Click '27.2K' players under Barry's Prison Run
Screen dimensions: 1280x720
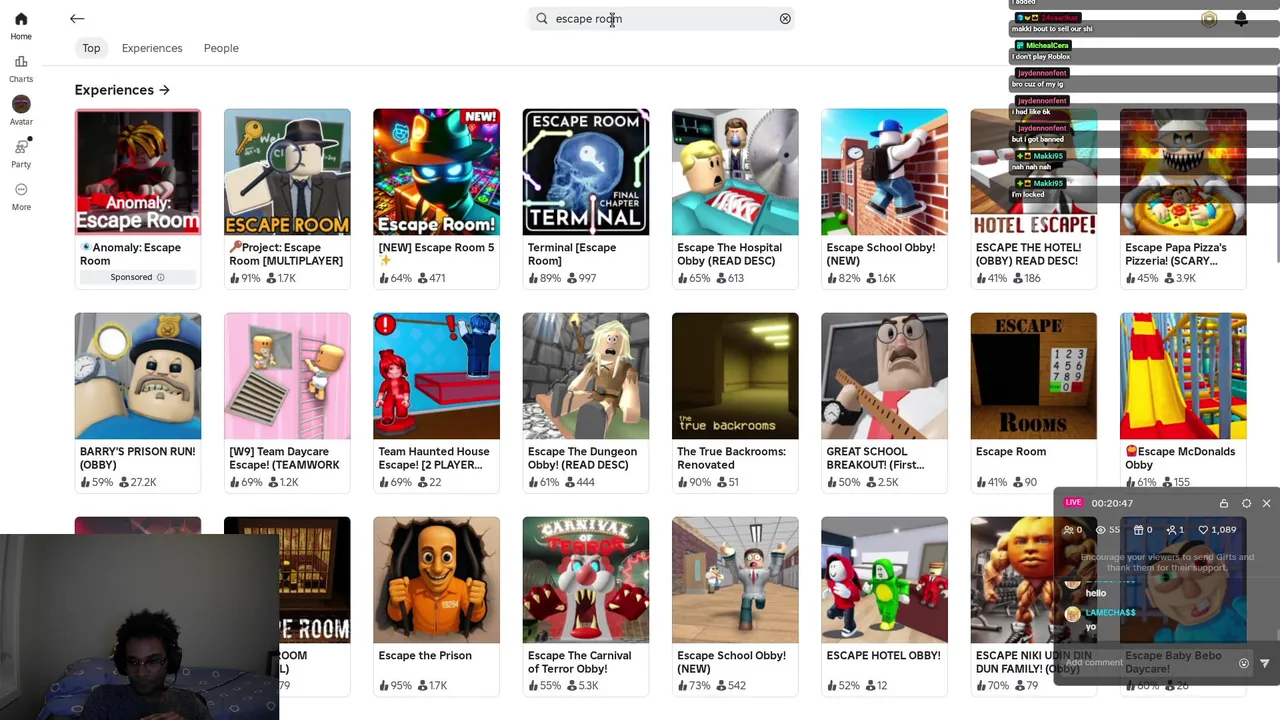point(137,482)
